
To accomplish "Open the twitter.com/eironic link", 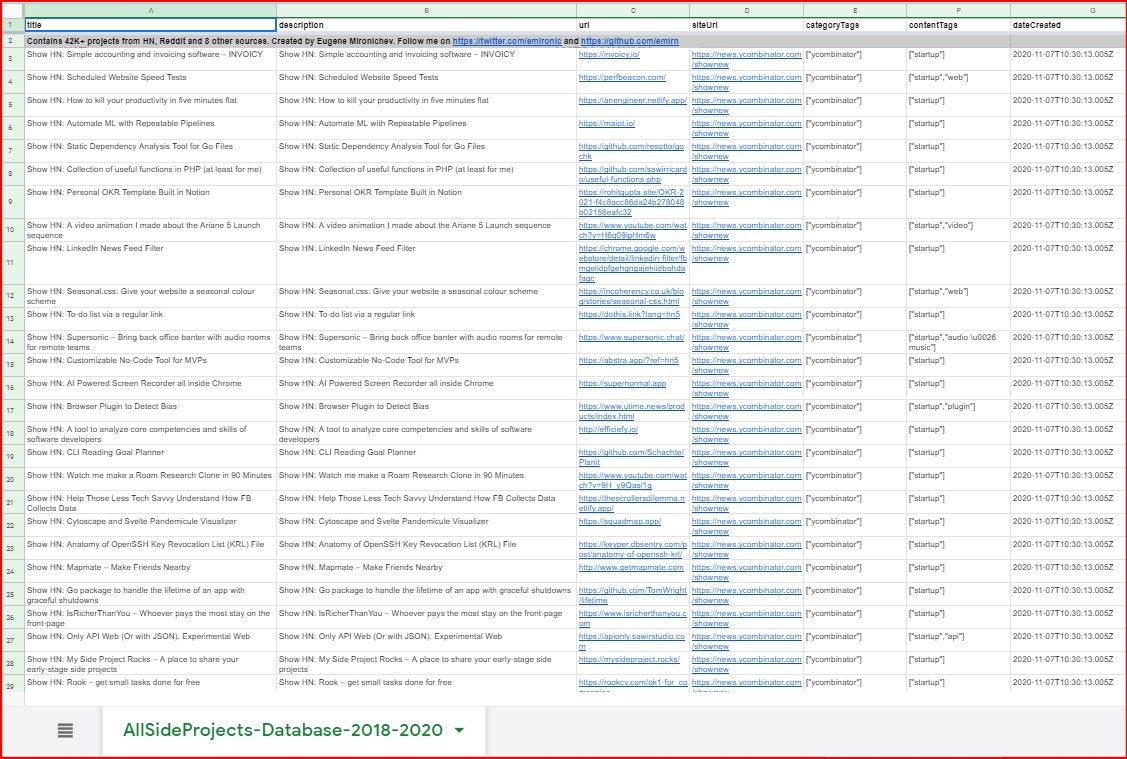I will coord(505,41).
